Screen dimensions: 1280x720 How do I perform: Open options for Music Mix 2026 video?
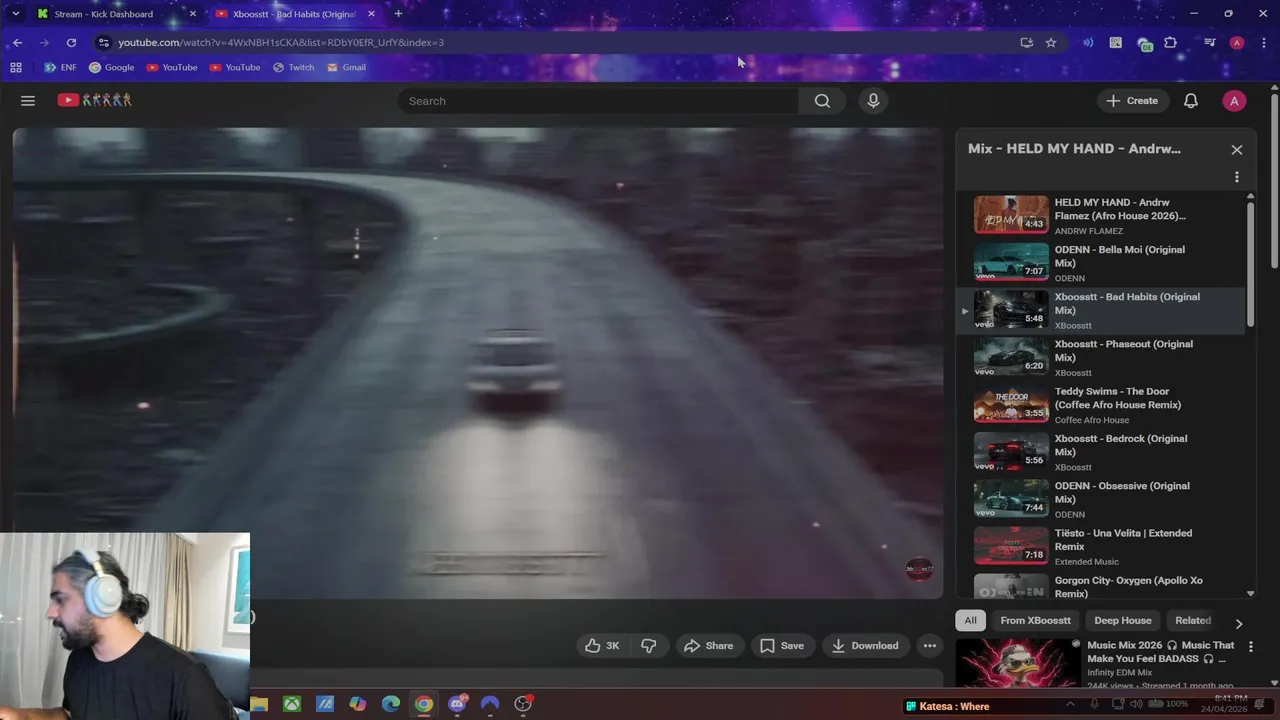click(1250, 647)
